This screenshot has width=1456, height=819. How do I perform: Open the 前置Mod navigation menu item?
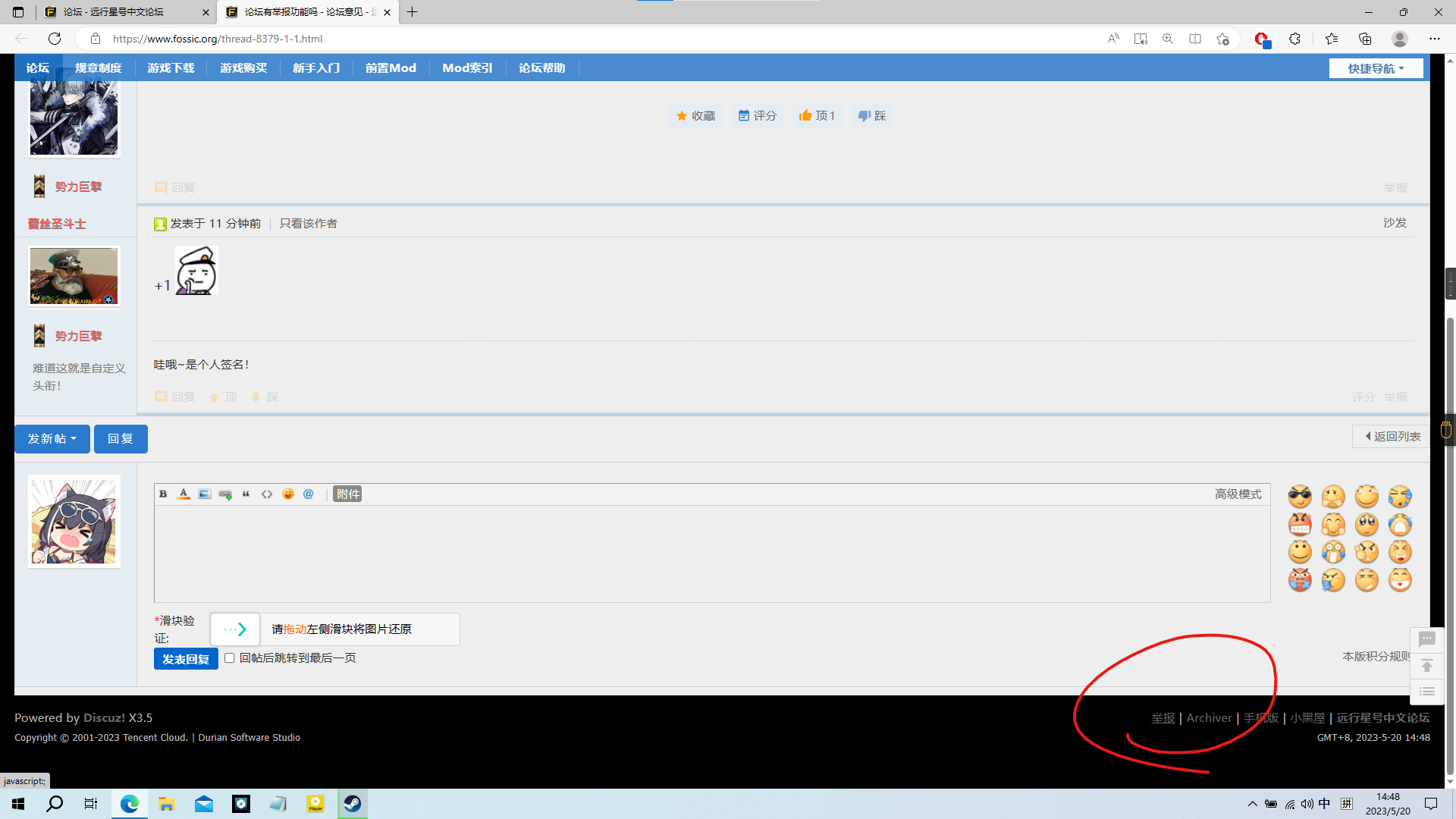pos(391,68)
